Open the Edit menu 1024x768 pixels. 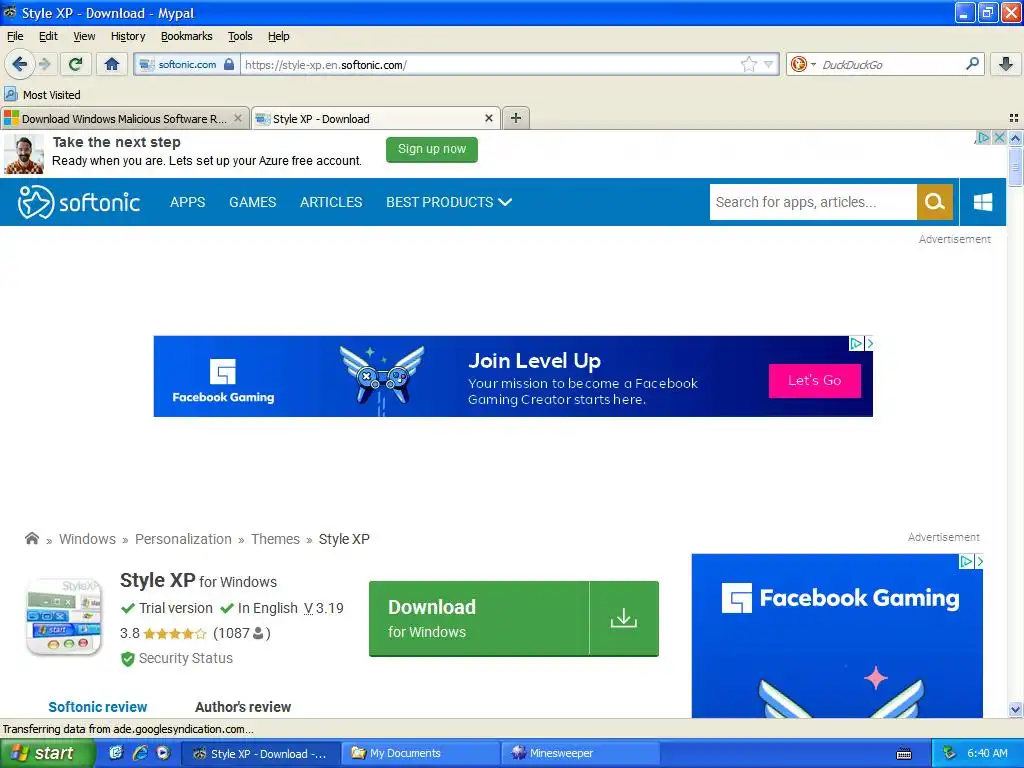[x=48, y=36]
